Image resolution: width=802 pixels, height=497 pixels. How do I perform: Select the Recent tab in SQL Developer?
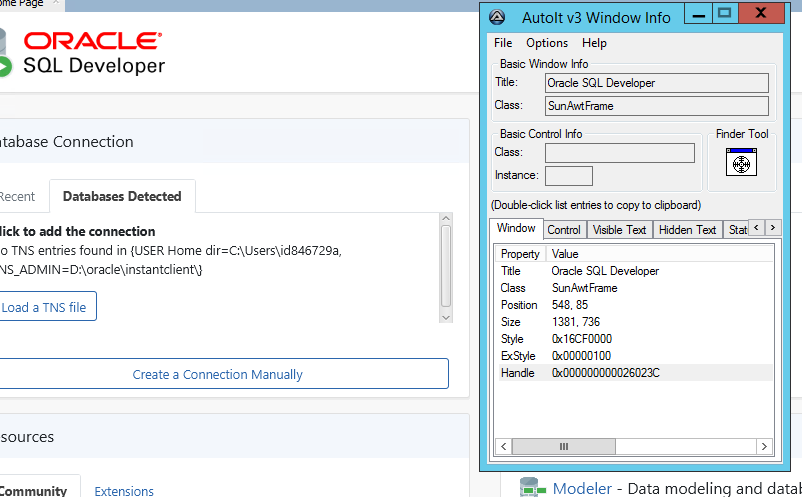tap(17, 197)
